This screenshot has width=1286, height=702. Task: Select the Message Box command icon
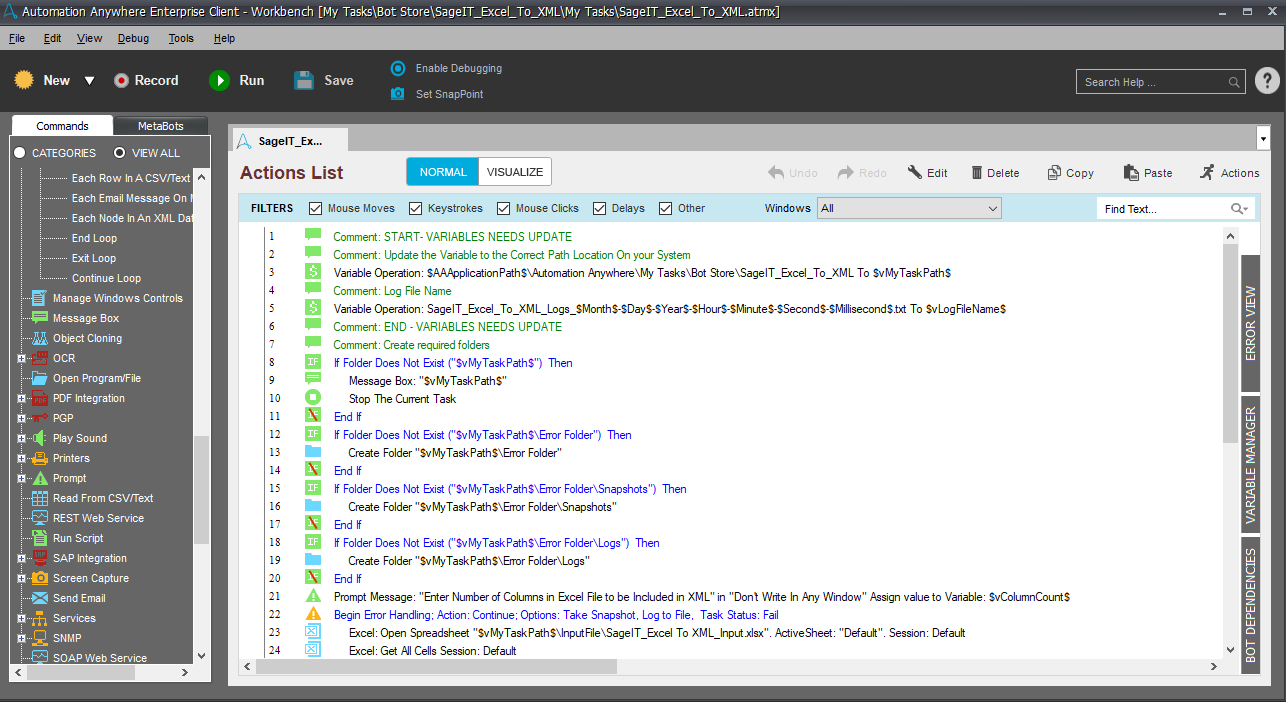click(39, 318)
